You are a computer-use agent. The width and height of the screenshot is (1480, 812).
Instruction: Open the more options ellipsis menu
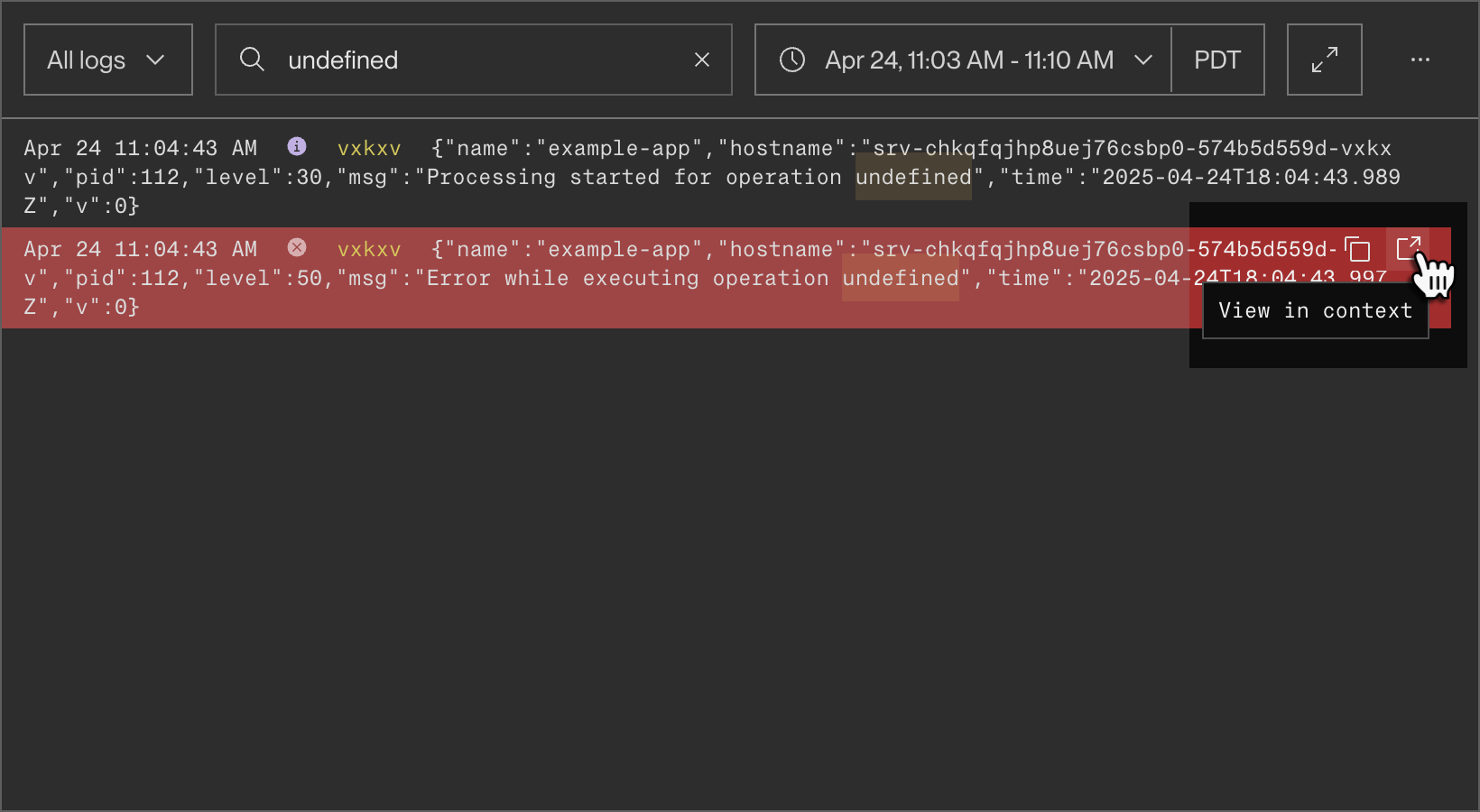1420,60
